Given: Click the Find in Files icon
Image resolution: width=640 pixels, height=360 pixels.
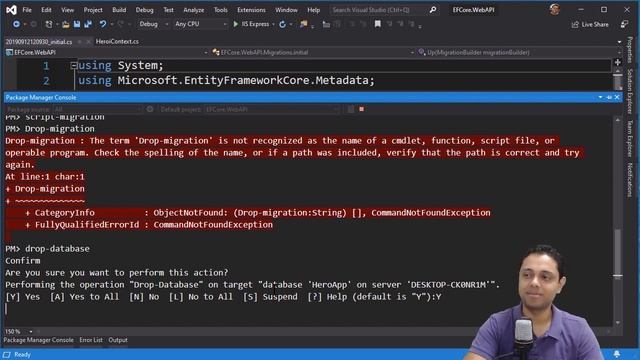Looking at the screenshot, I should [303, 24].
